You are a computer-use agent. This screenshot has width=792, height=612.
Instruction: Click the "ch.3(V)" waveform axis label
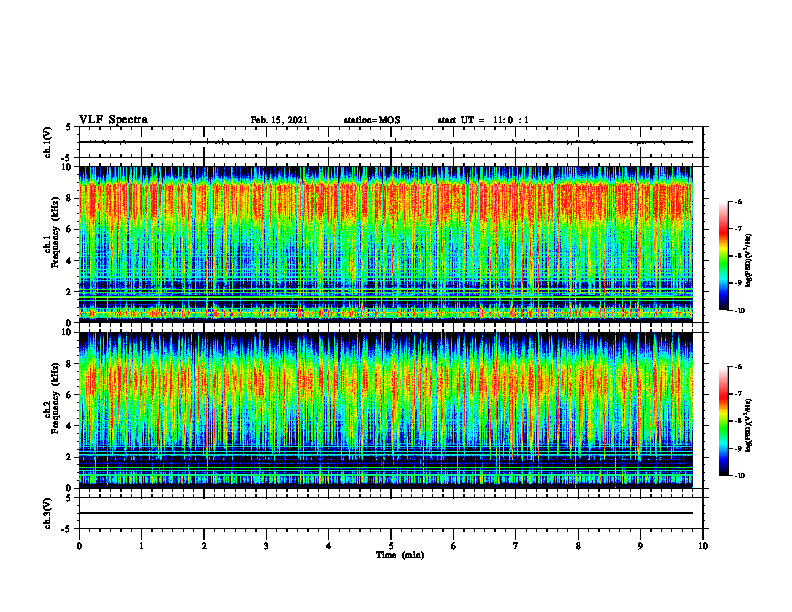tap(47, 513)
